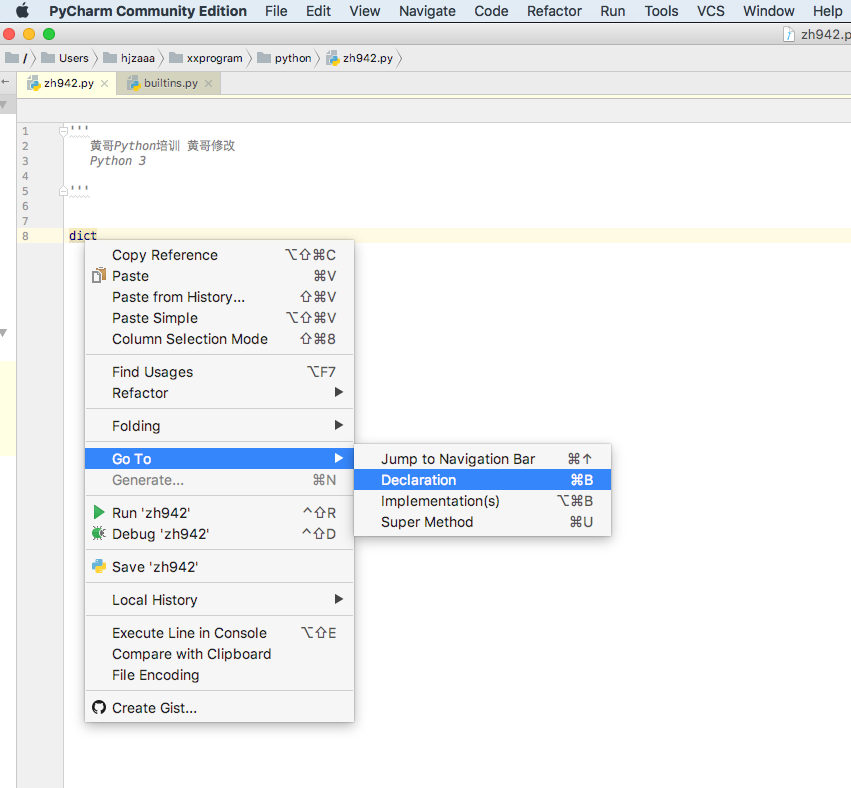Click the Users folder breadcrumb
The width and height of the screenshot is (851, 788).
click(x=65, y=58)
